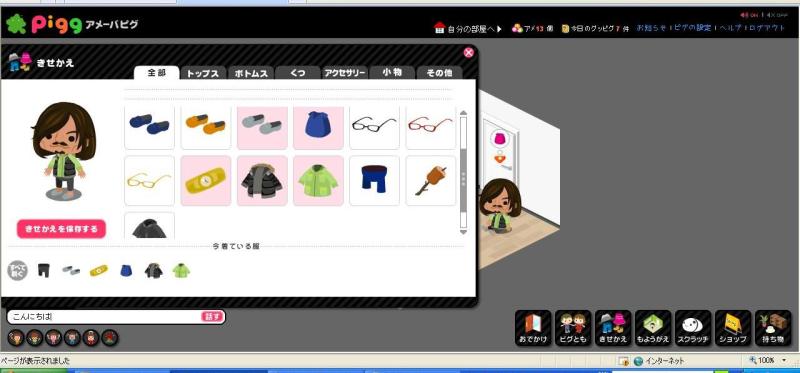
Task: Select the partially visible dark hooded jacket item
Action: [x=149, y=226]
